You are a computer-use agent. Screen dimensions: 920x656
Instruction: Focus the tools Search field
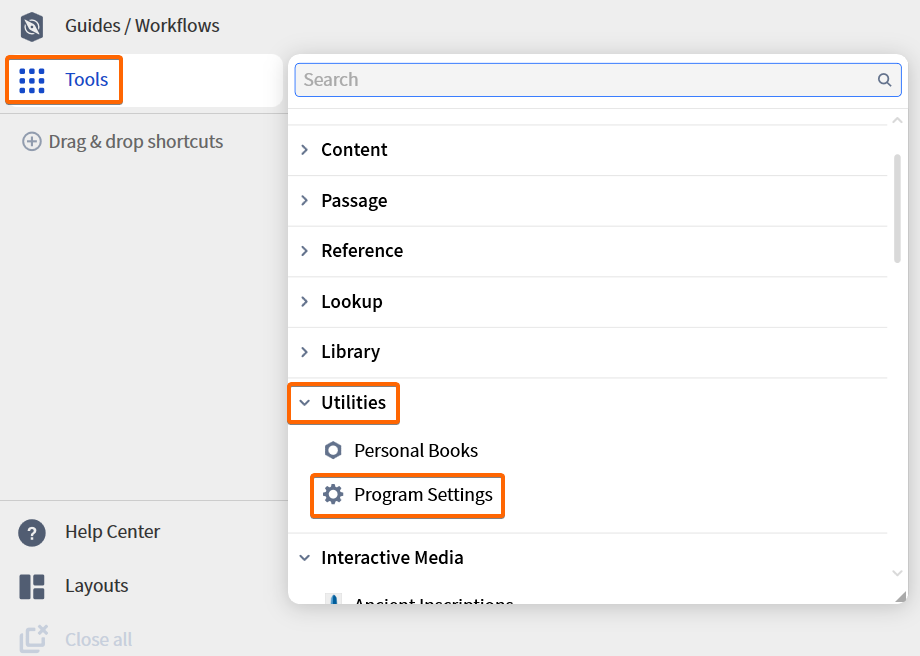pos(598,80)
